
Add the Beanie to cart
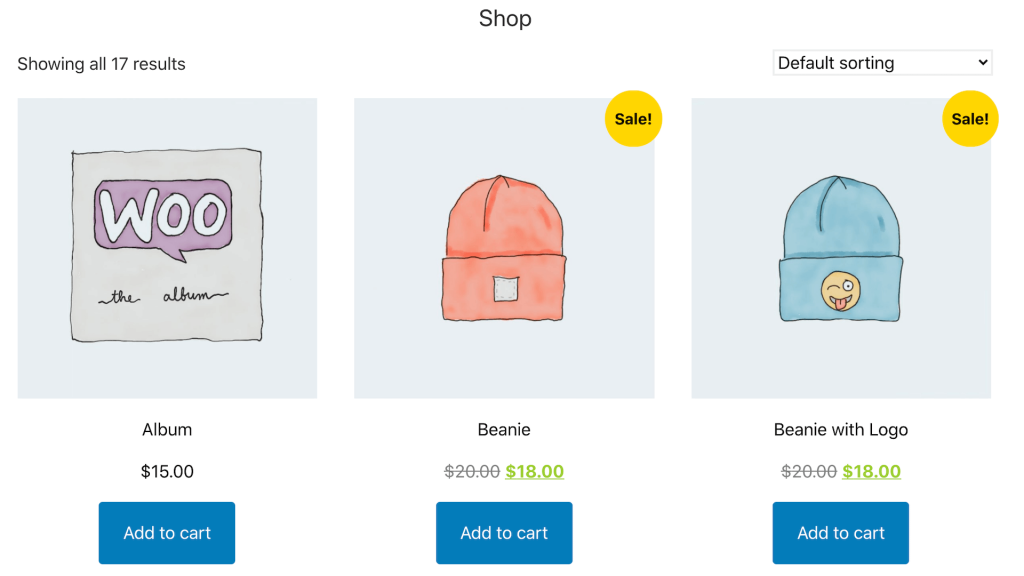[504, 532]
